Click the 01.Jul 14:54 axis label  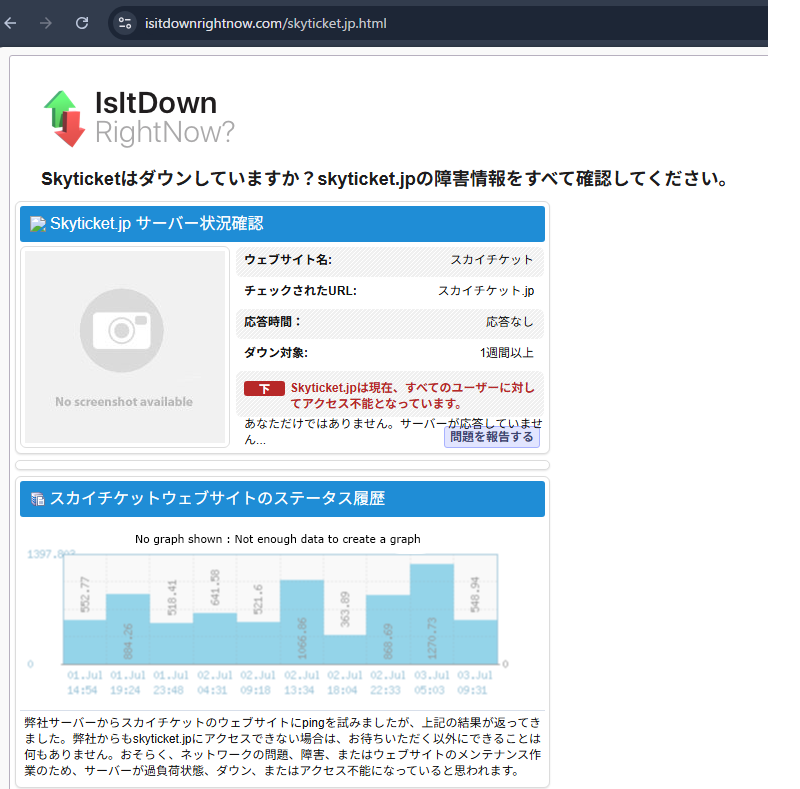tap(85, 683)
